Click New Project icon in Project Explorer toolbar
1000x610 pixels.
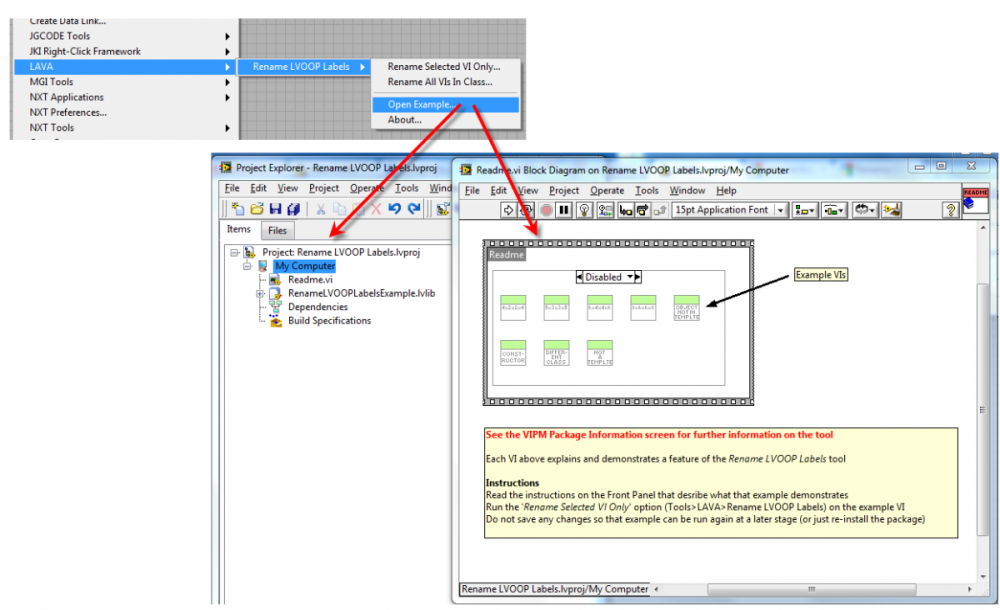point(238,209)
